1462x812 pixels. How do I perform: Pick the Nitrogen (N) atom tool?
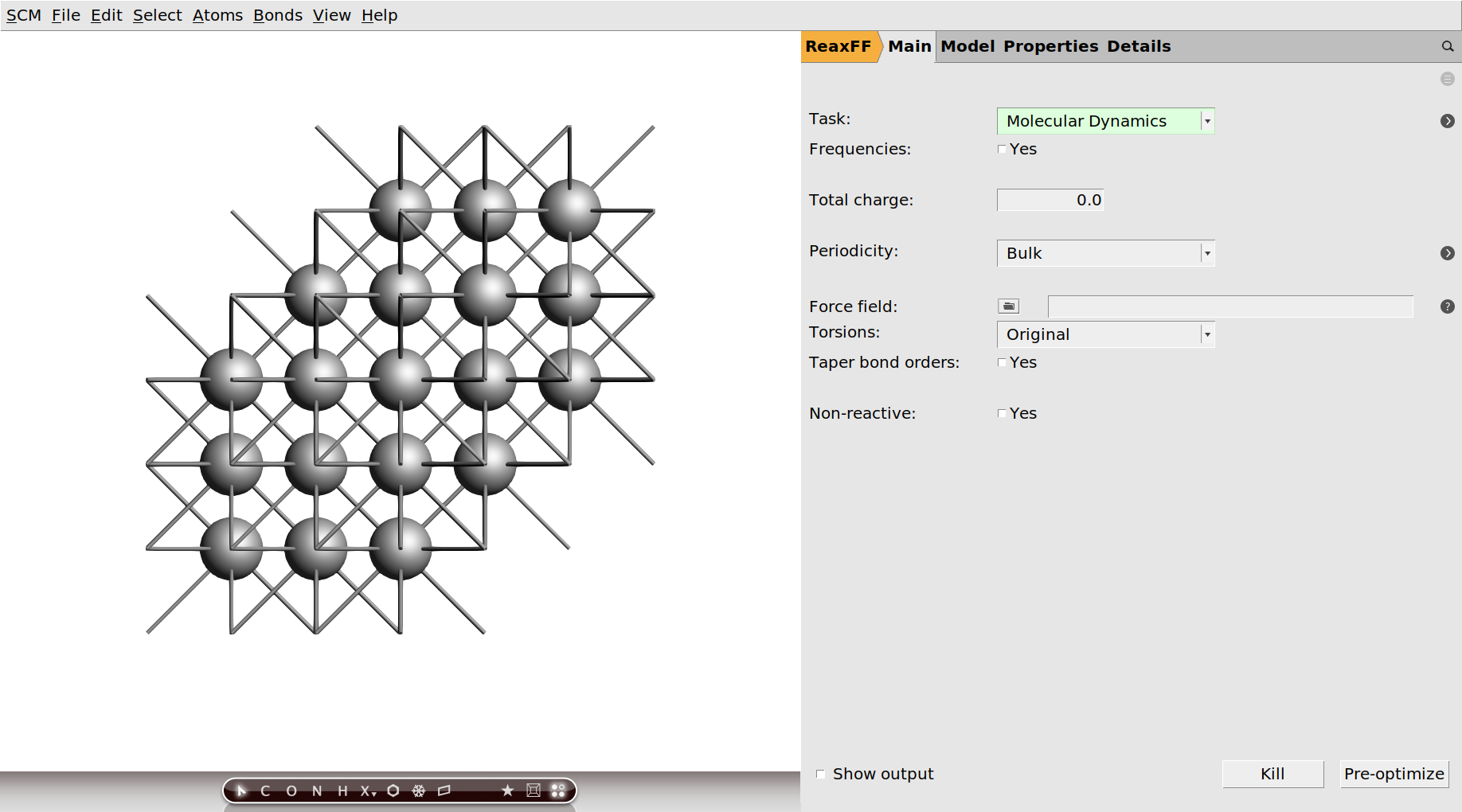pos(317,791)
